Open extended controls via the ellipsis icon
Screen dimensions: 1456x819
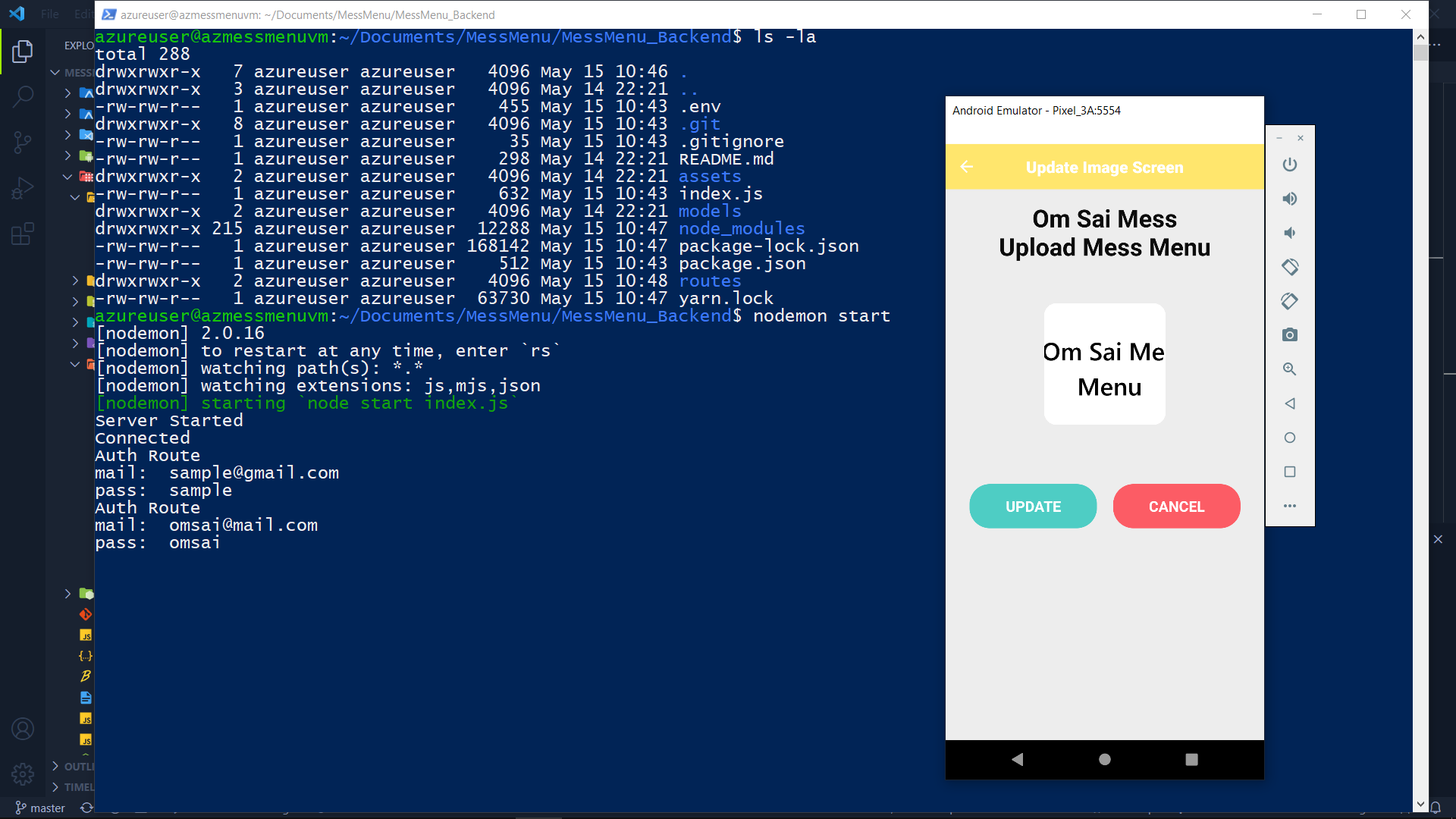pyautogui.click(x=1290, y=506)
